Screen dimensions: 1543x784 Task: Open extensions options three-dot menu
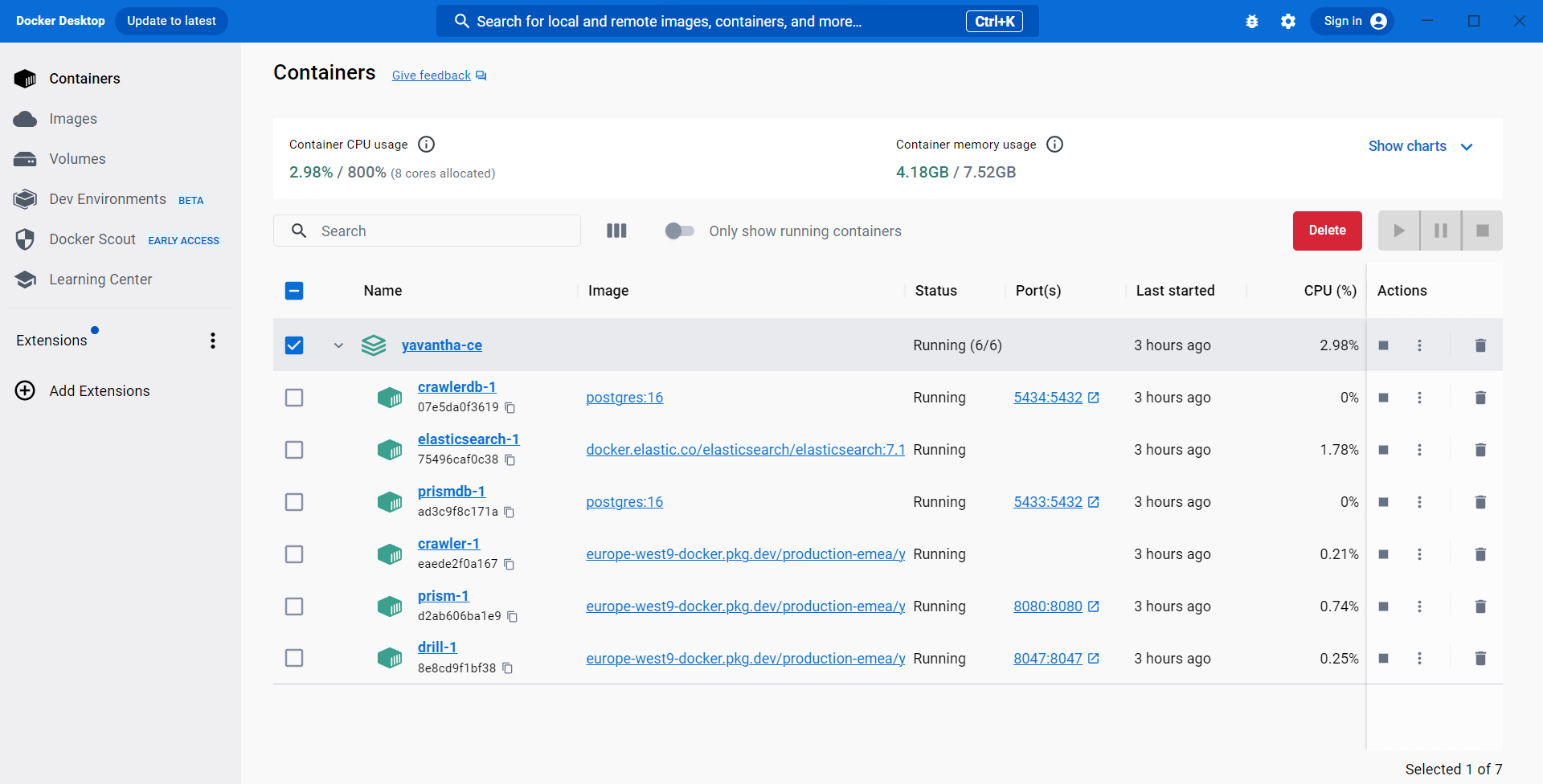click(213, 341)
